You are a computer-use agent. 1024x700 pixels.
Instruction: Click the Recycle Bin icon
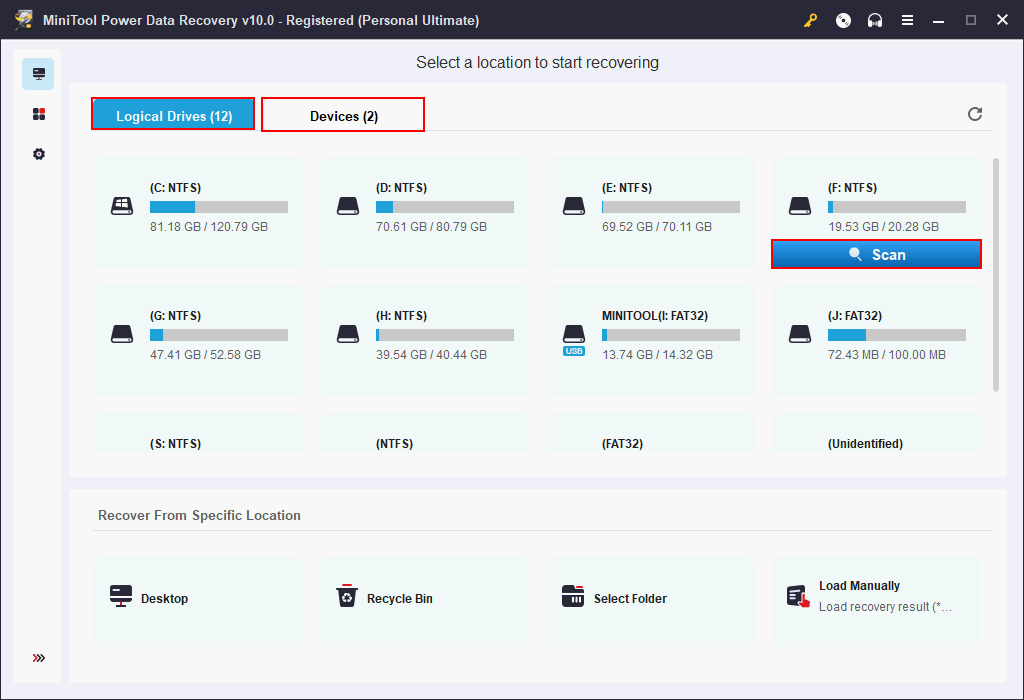347,596
